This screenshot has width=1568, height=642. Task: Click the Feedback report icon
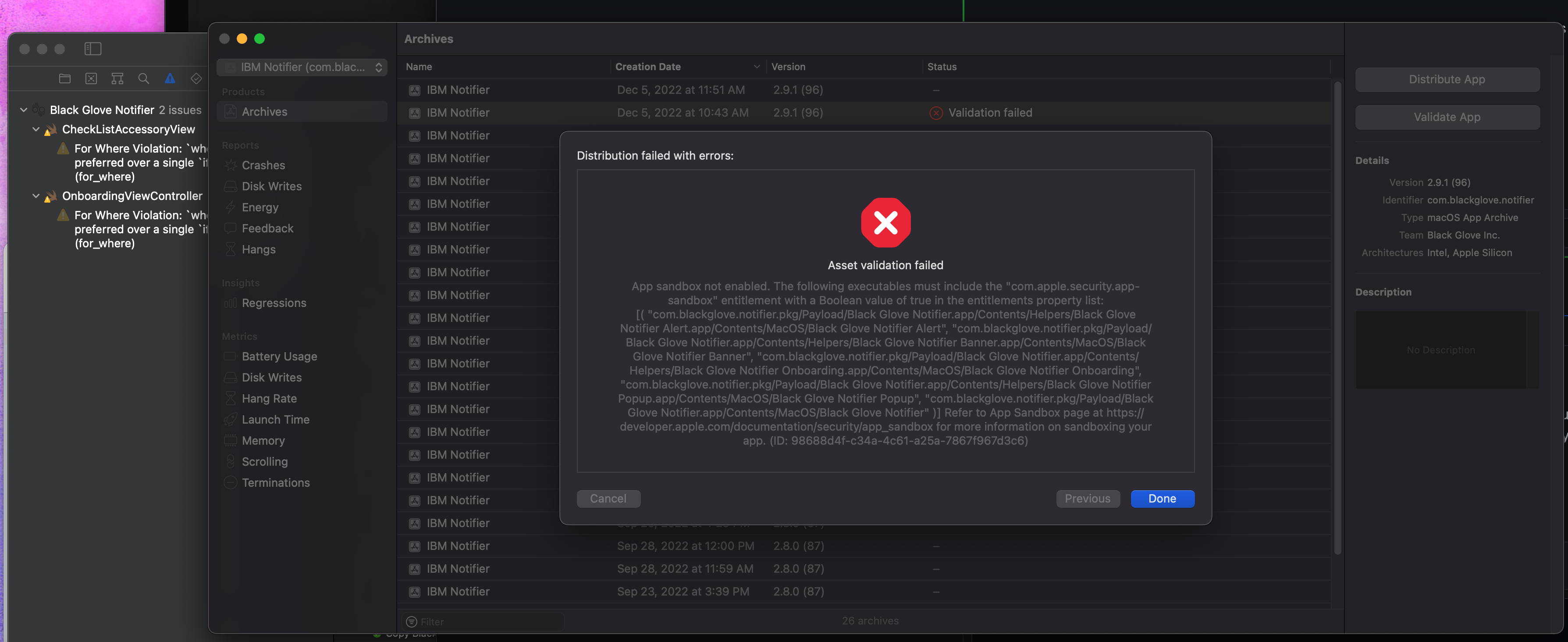tap(230, 228)
